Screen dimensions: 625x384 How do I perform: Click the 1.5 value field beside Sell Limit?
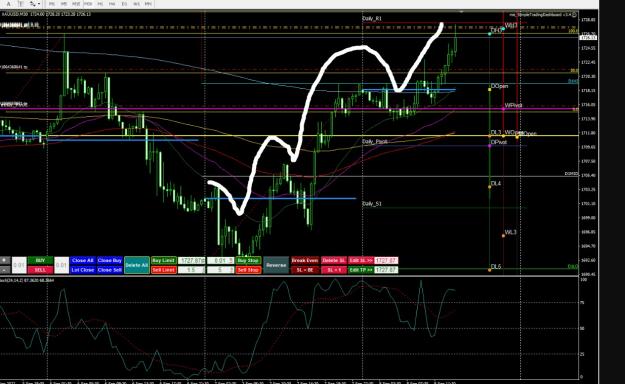click(192, 270)
